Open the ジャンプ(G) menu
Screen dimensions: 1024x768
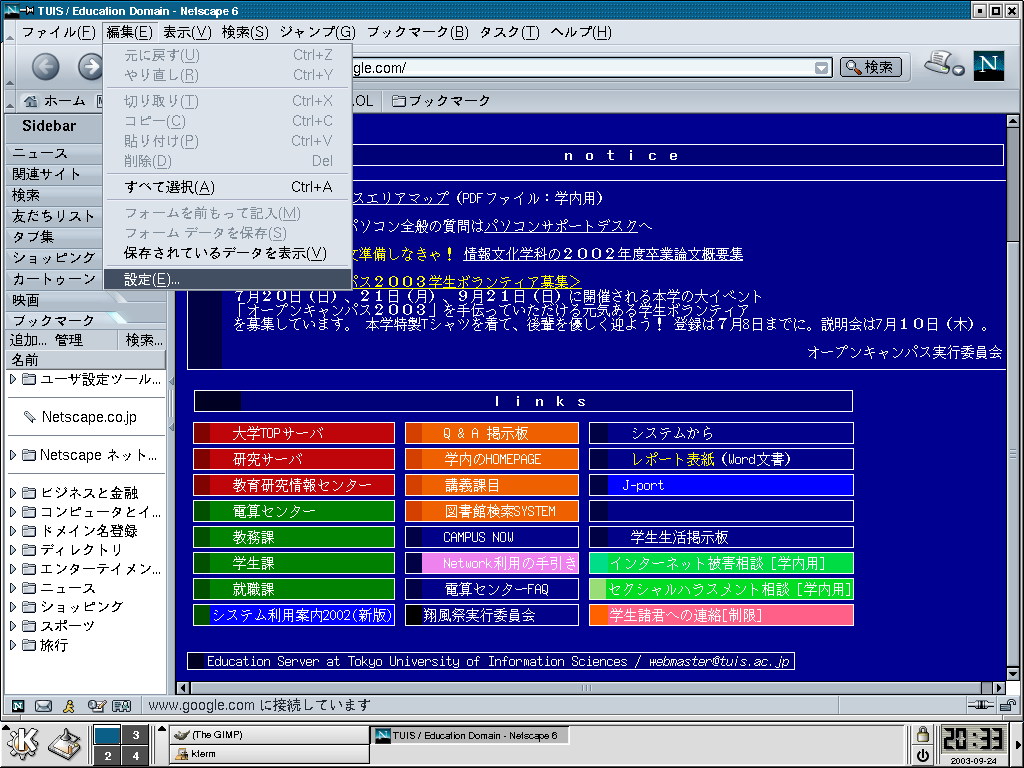(317, 32)
